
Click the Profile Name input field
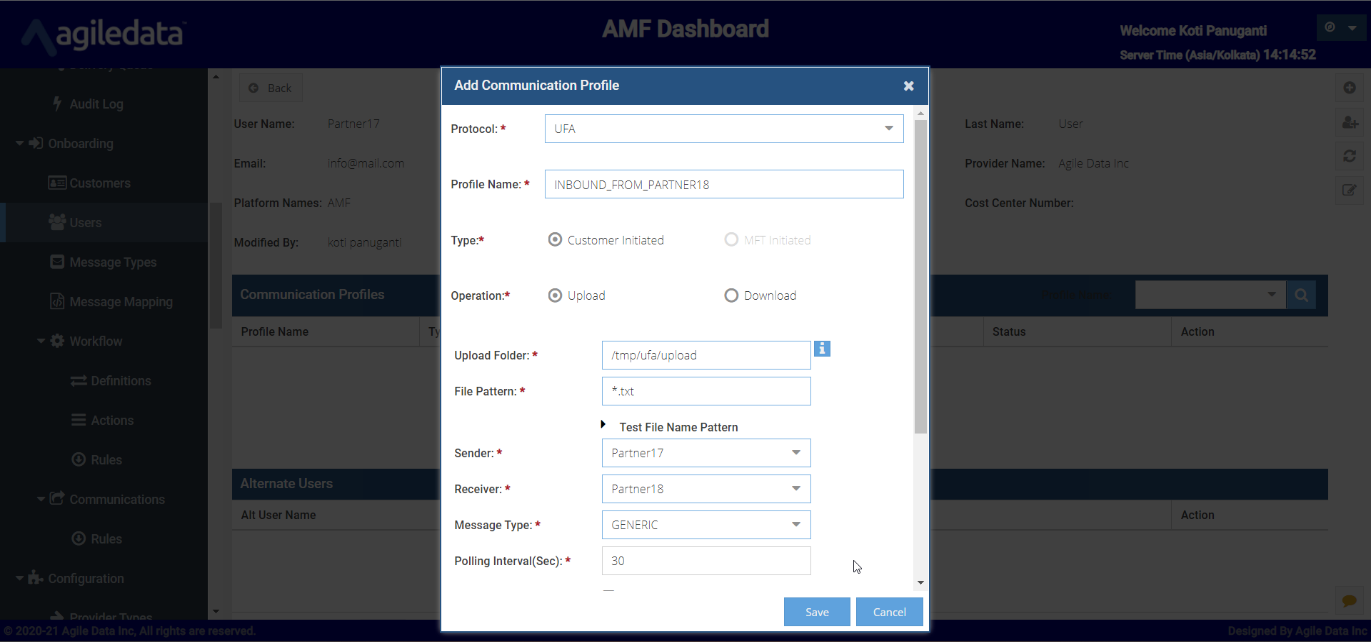pyautogui.click(x=724, y=184)
